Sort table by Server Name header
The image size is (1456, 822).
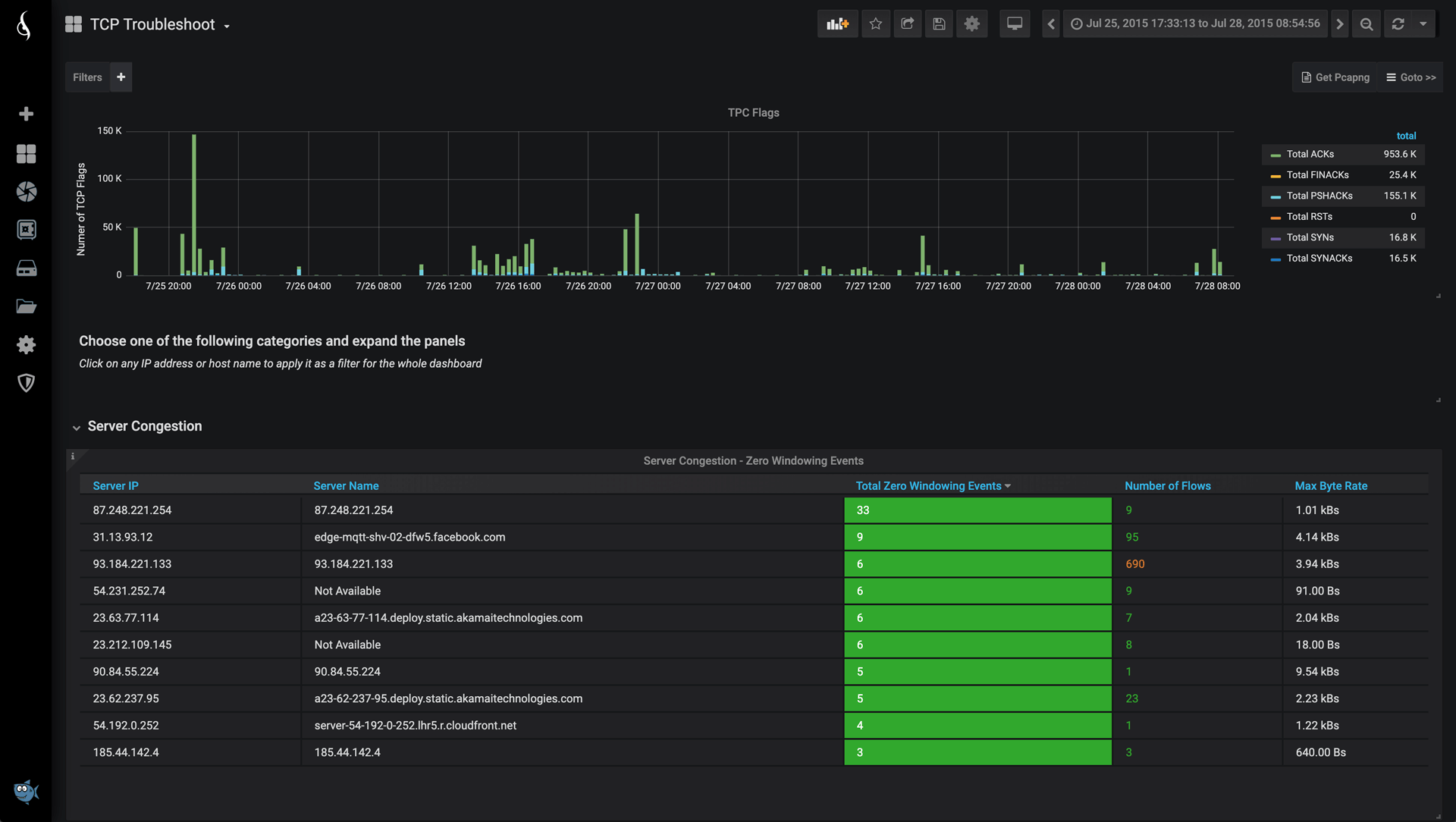346,486
